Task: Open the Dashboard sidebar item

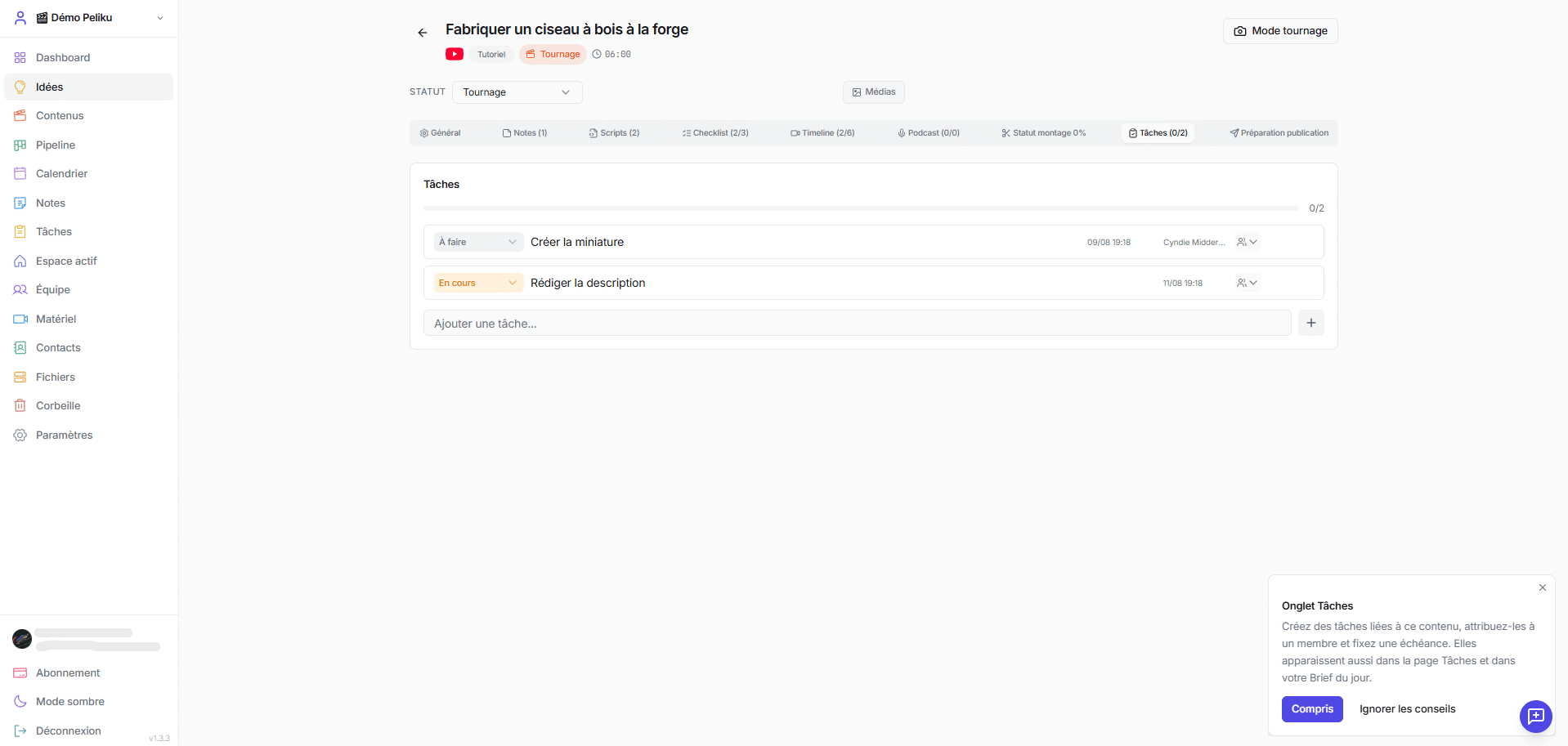Action: pos(89,58)
